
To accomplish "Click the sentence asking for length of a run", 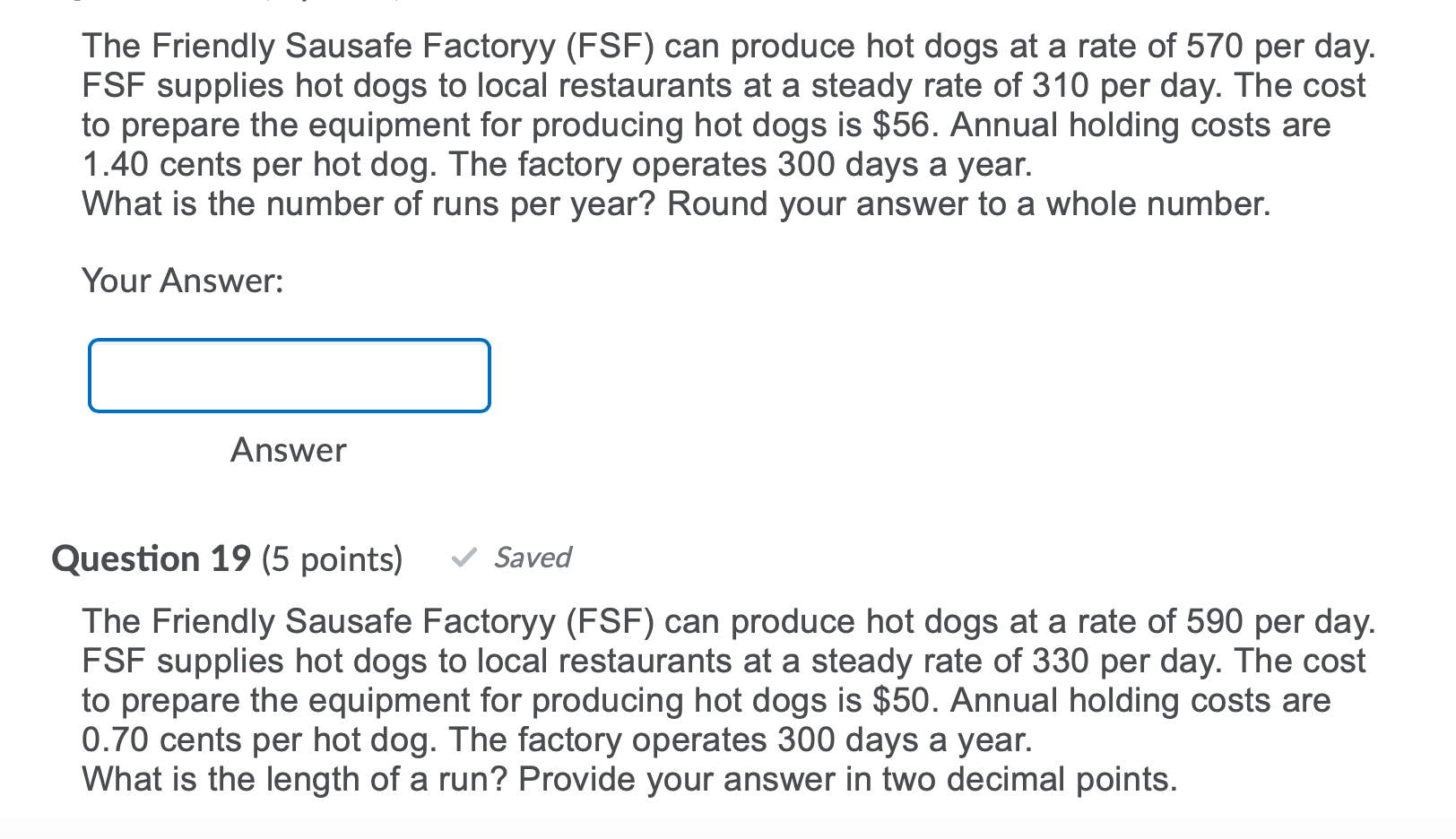I will (x=628, y=779).
